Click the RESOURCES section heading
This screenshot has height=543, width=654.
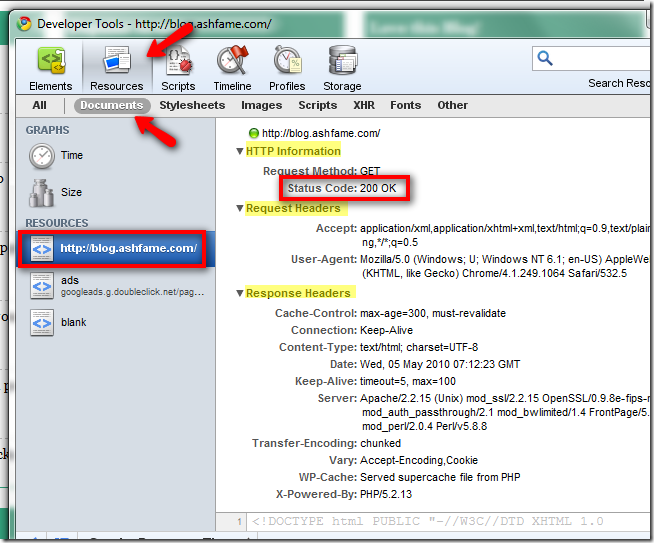tap(57, 224)
